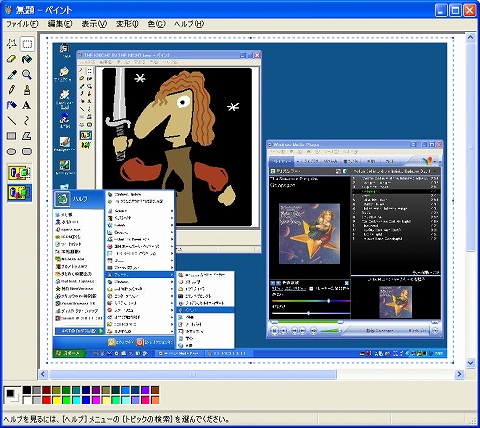This screenshot has width=480, height=428.
Task: Choose the dark green color swatch
Action: click(66, 390)
